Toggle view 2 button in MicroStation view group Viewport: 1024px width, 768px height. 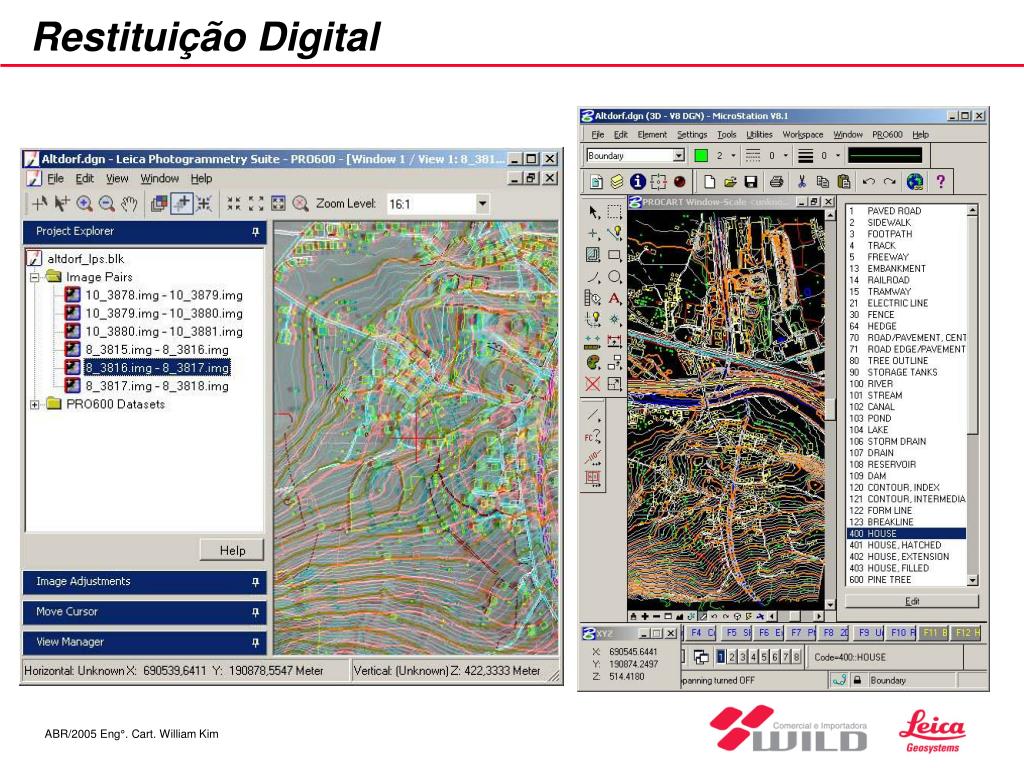[732, 656]
